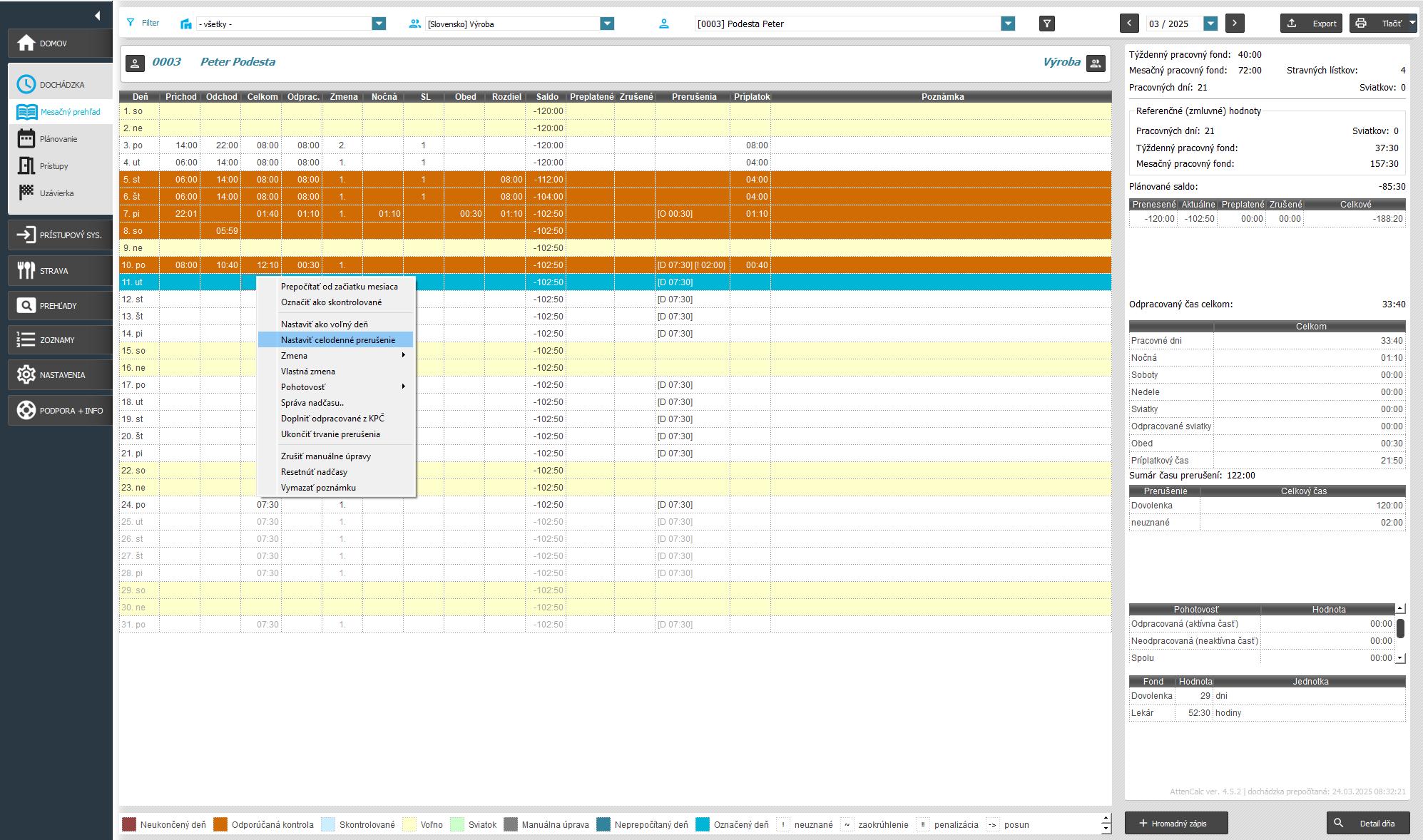Click the Odporúčaná kontrola orange legend swatch
Image resolution: width=1423 pixels, height=840 pixels.
point(220,824)
